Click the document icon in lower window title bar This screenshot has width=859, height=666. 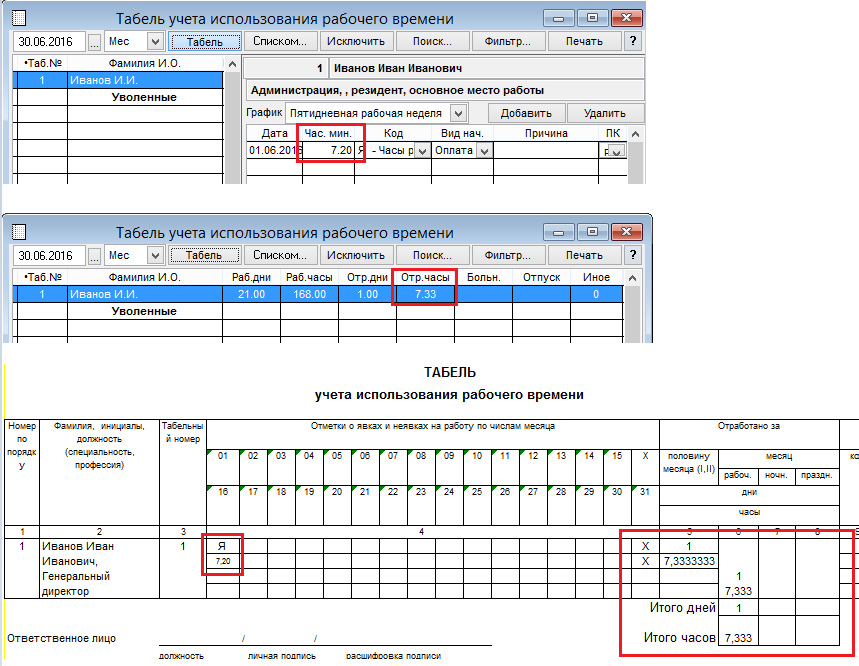coord(19,232)
